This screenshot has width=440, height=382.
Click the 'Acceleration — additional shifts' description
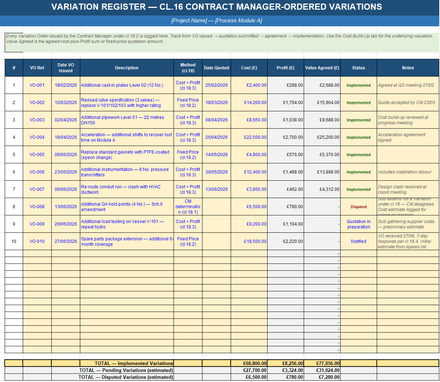point(127,137)
